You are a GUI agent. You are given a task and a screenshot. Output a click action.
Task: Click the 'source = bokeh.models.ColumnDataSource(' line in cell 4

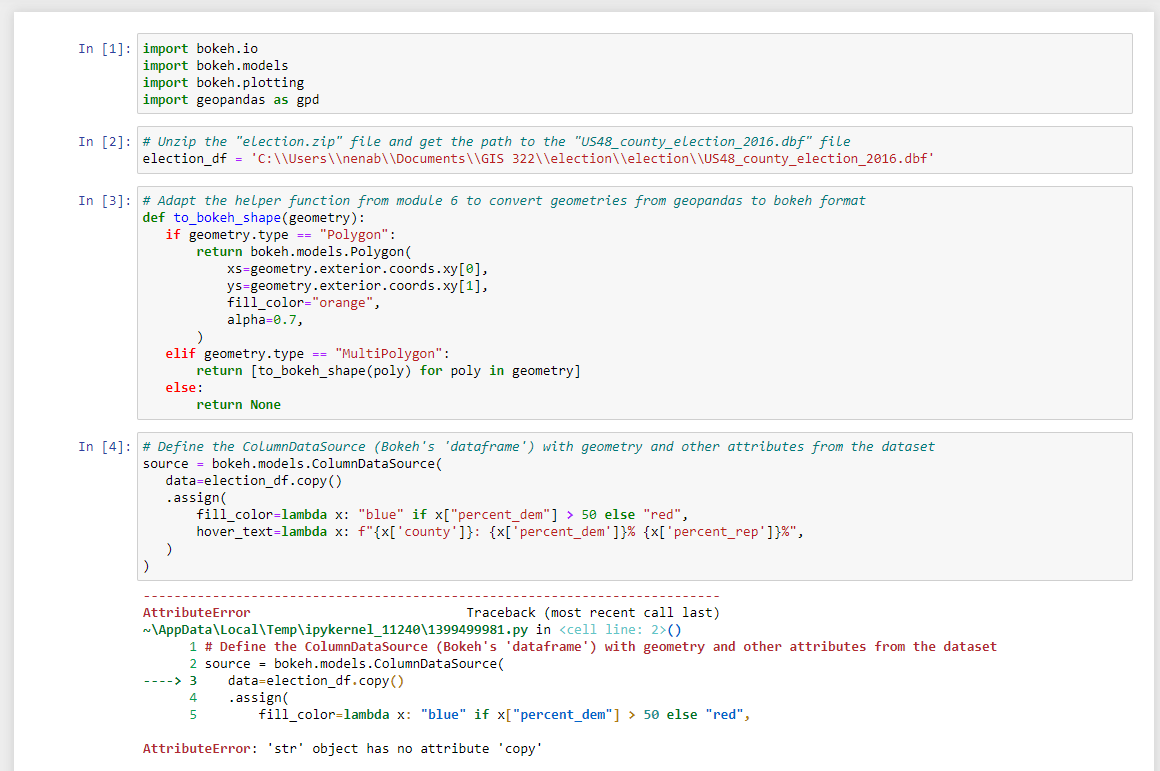tap(292, 464)
